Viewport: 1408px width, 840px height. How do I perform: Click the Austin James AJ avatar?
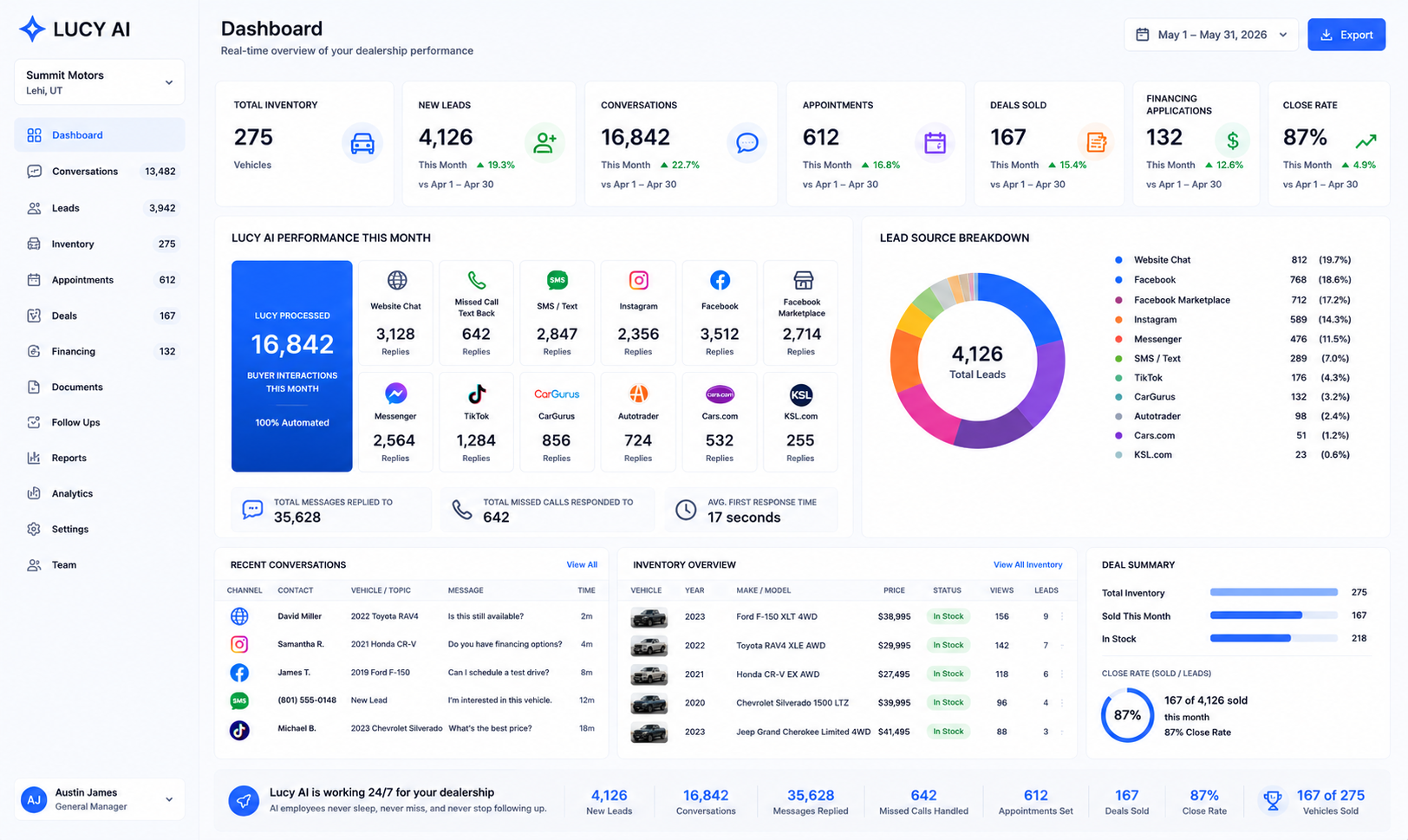[34, 799]
